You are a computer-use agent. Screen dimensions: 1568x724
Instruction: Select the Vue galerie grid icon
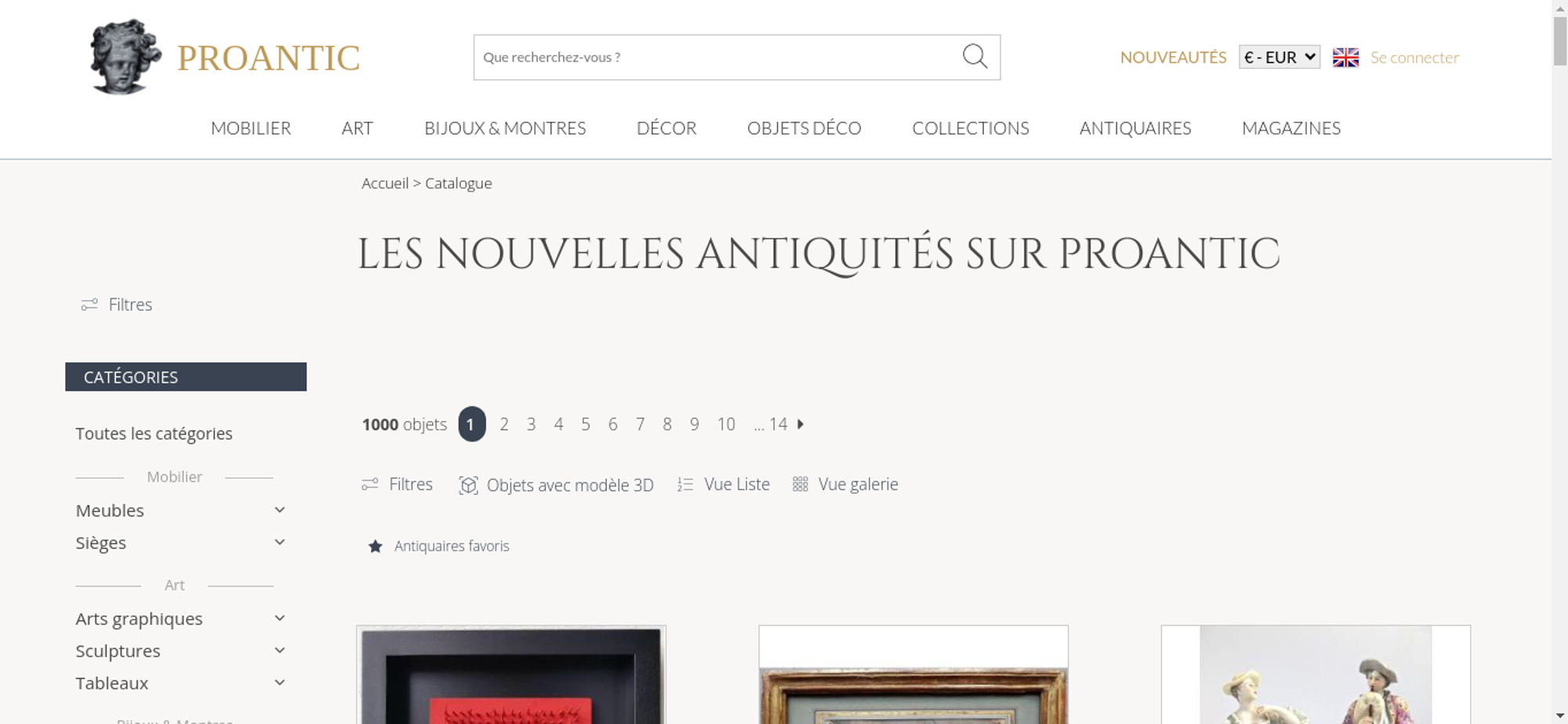coord(800,485)
